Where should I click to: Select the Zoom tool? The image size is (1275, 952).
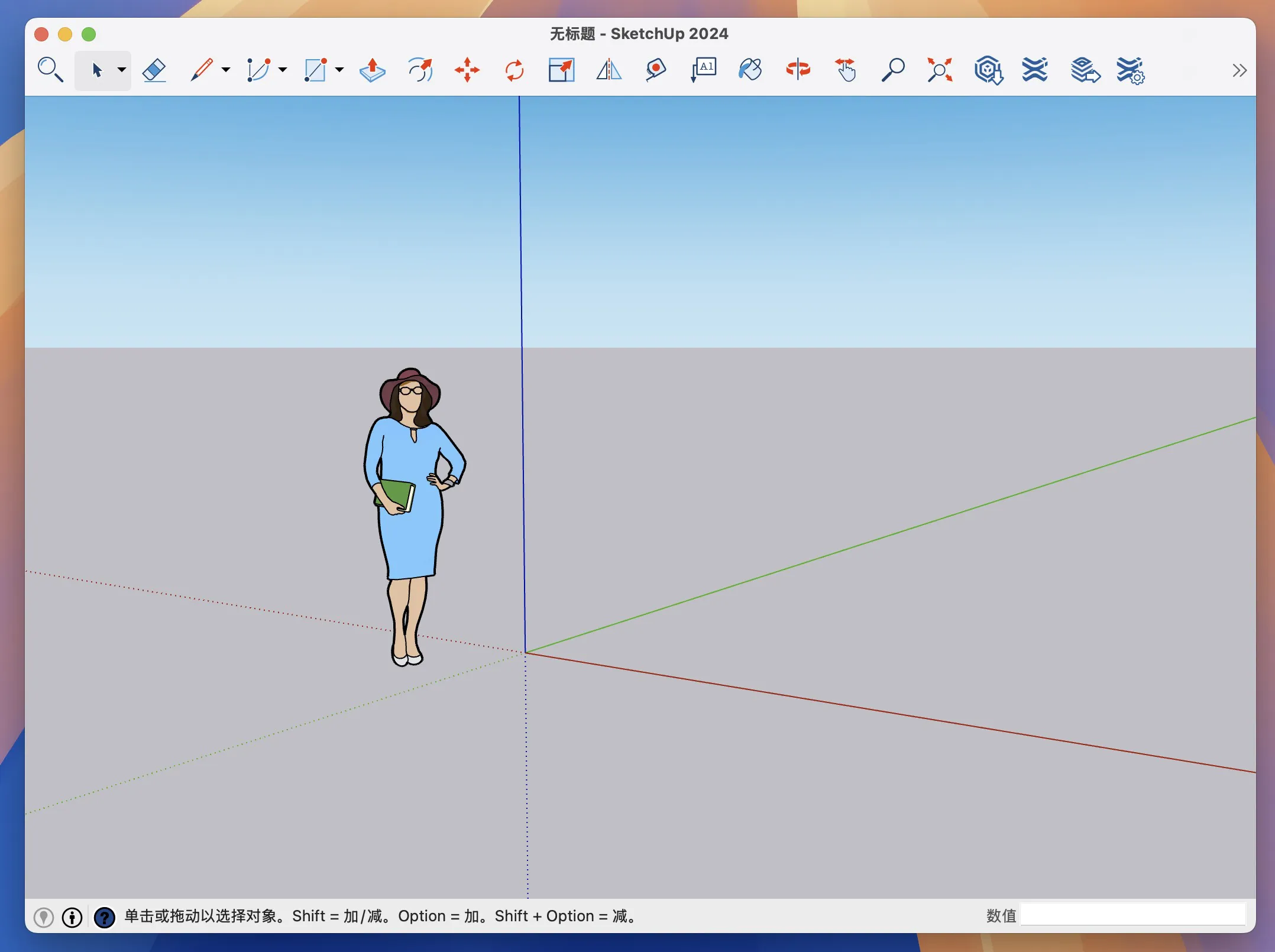[893, 70]
